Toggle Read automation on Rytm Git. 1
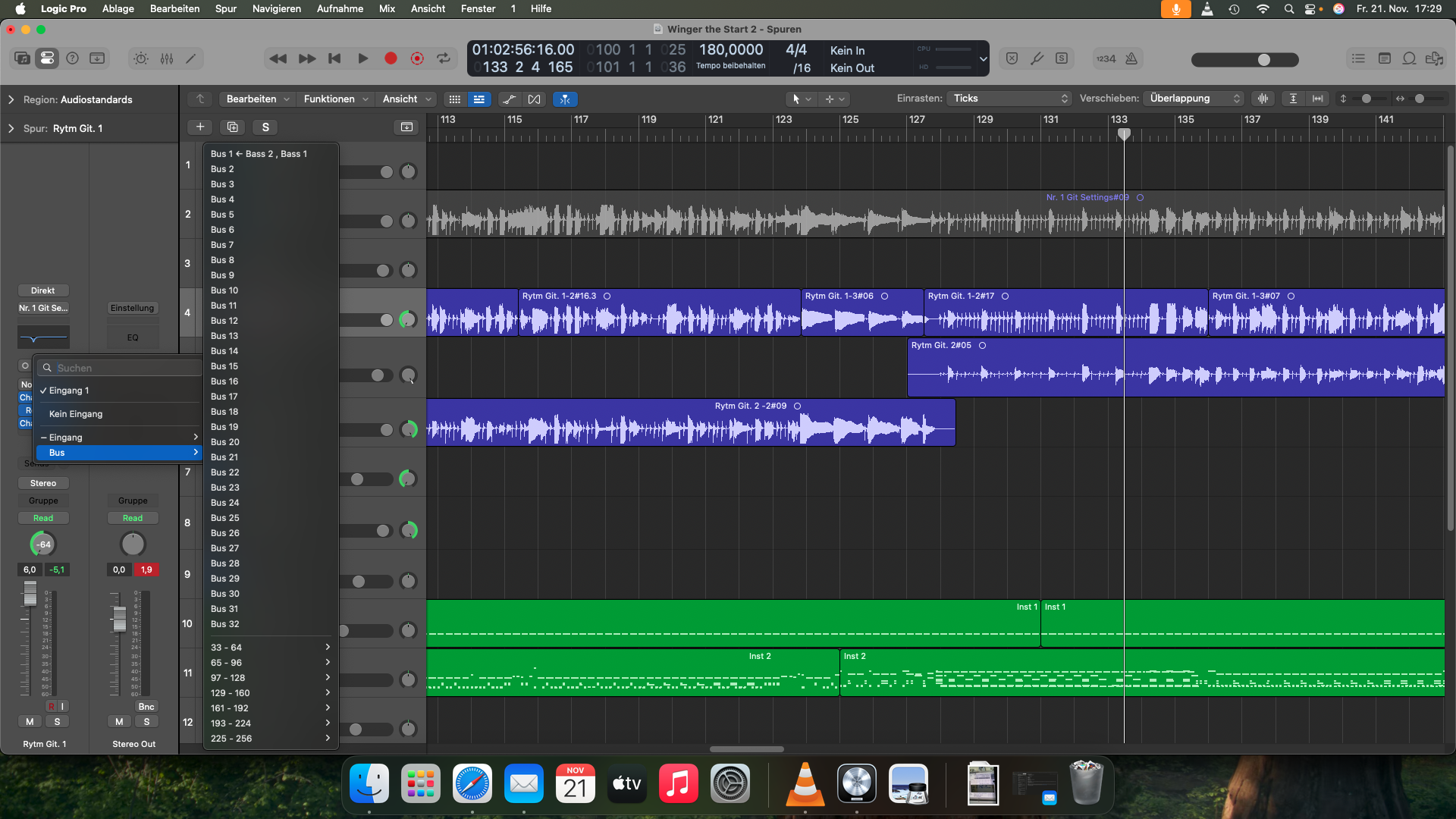Image resolution: width=1456 pixels, height=819 pixels. (43, 518)
